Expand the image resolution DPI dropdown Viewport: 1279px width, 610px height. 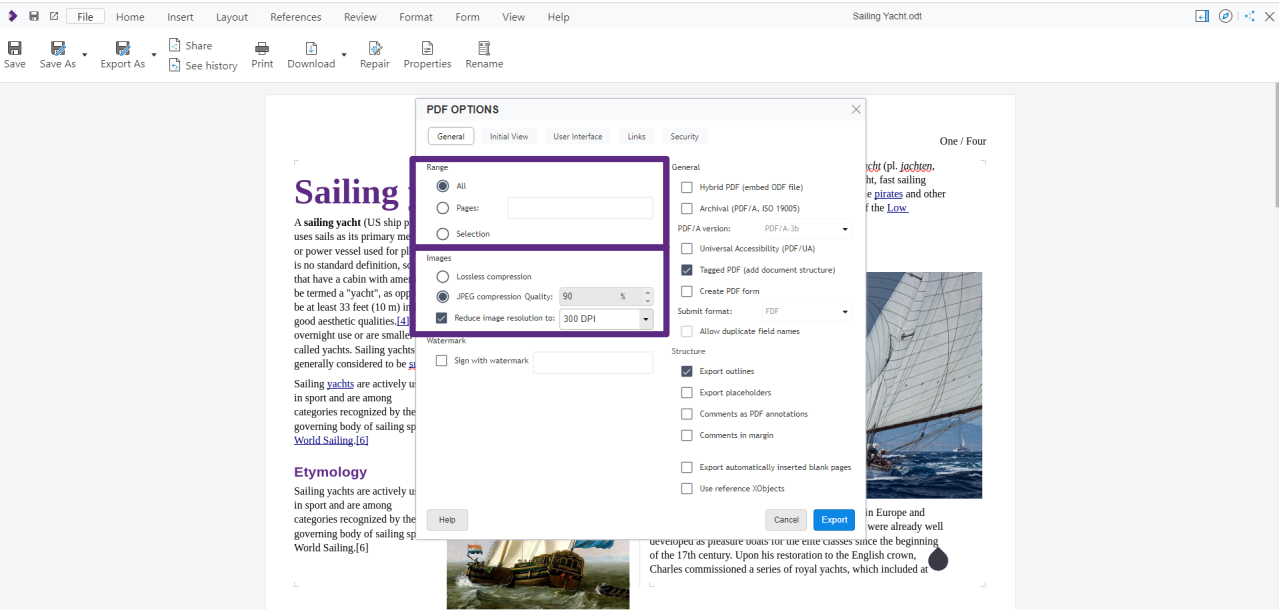(645, 318)
